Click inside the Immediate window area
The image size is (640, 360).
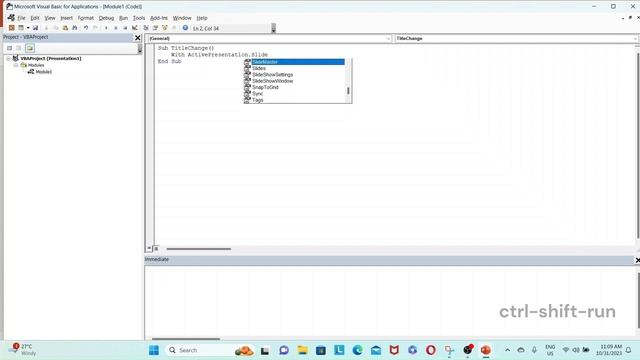tap(390, 301)
